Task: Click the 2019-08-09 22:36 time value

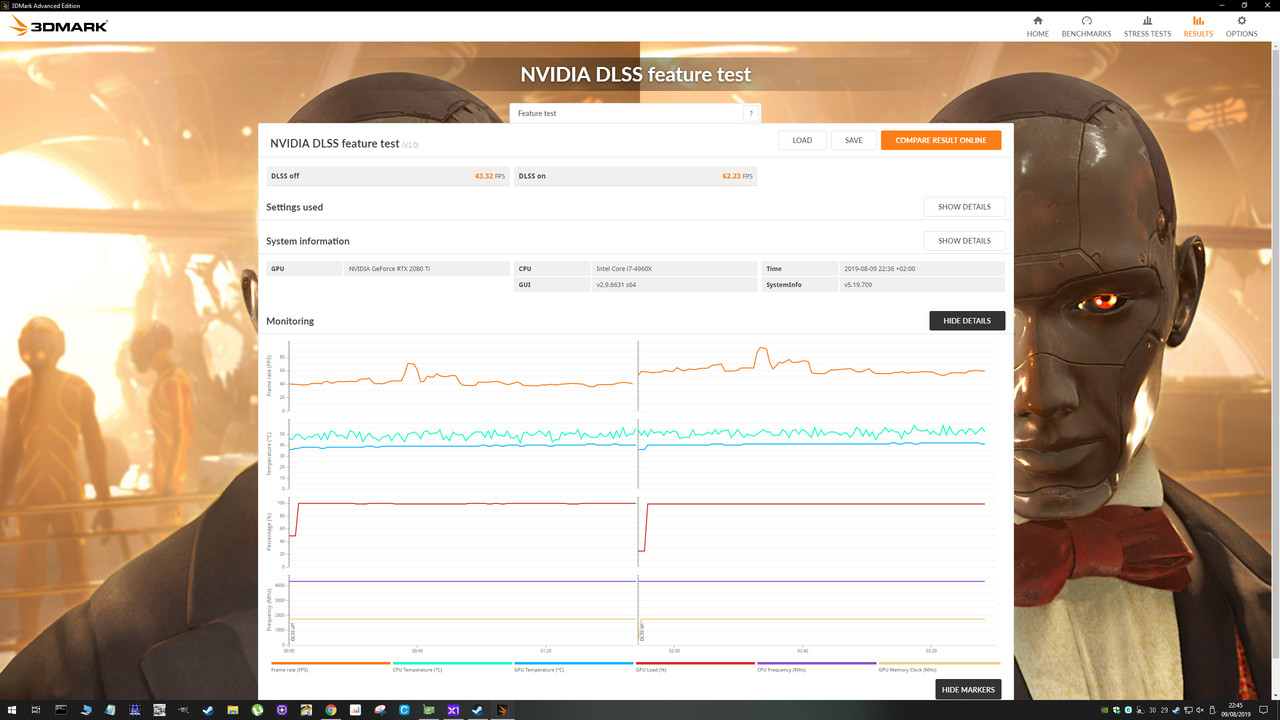Action: coord(882,269)
